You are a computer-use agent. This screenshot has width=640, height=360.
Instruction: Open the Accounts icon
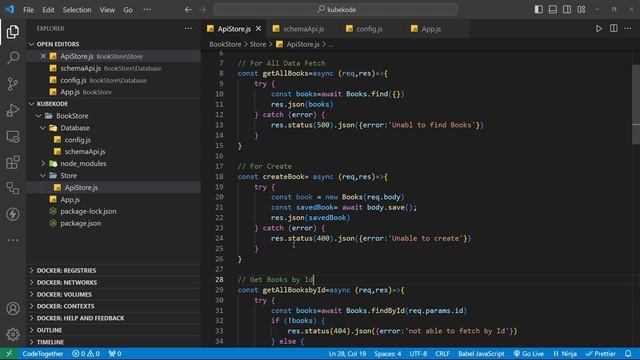[13, 309]
